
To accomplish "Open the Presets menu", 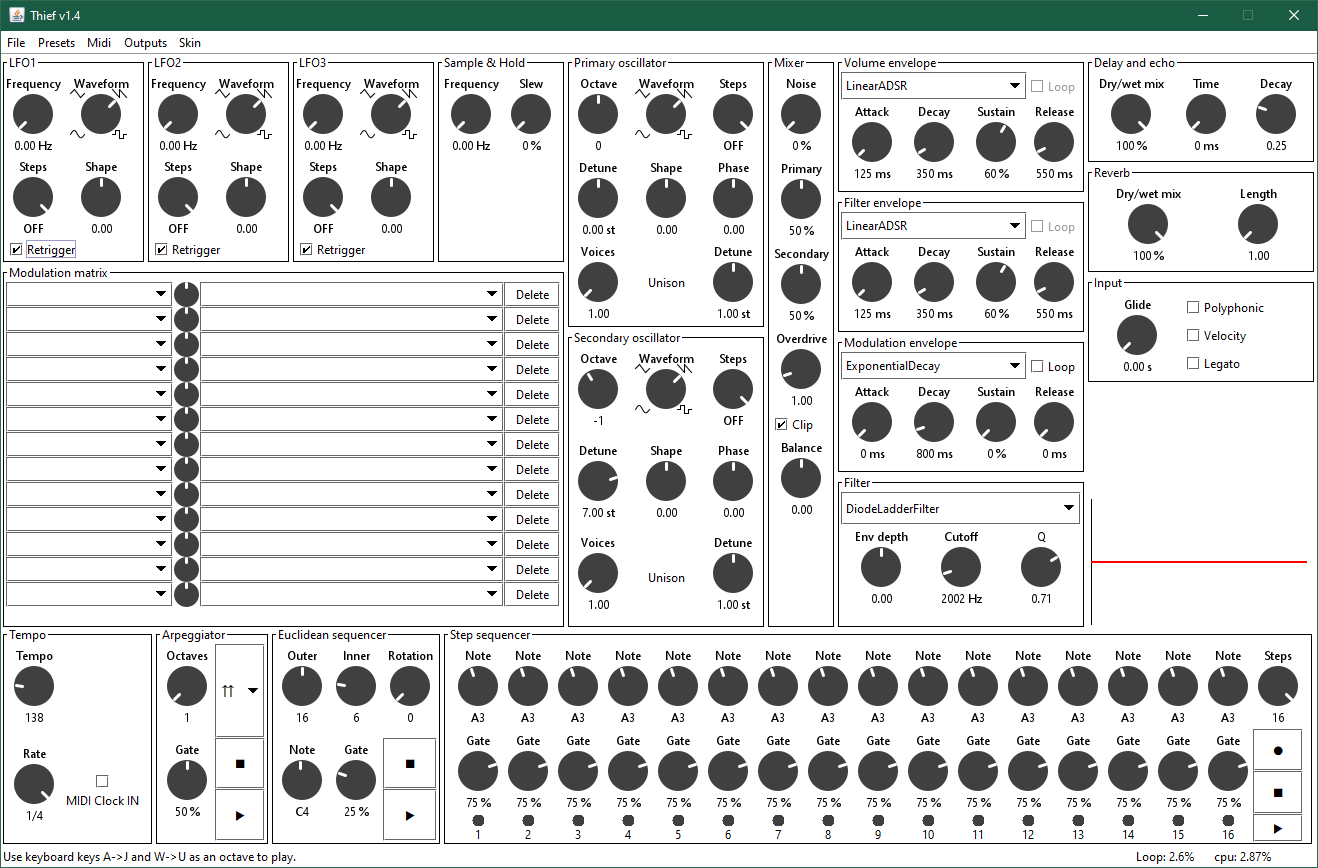I will pos(56,43).
